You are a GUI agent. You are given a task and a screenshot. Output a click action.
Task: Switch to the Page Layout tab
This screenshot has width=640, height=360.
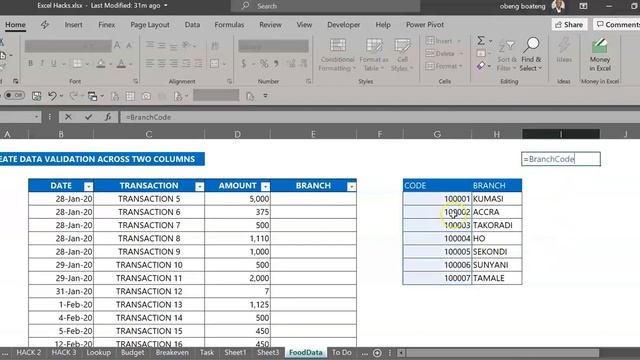pyautogui.click(x=150, y=24)
